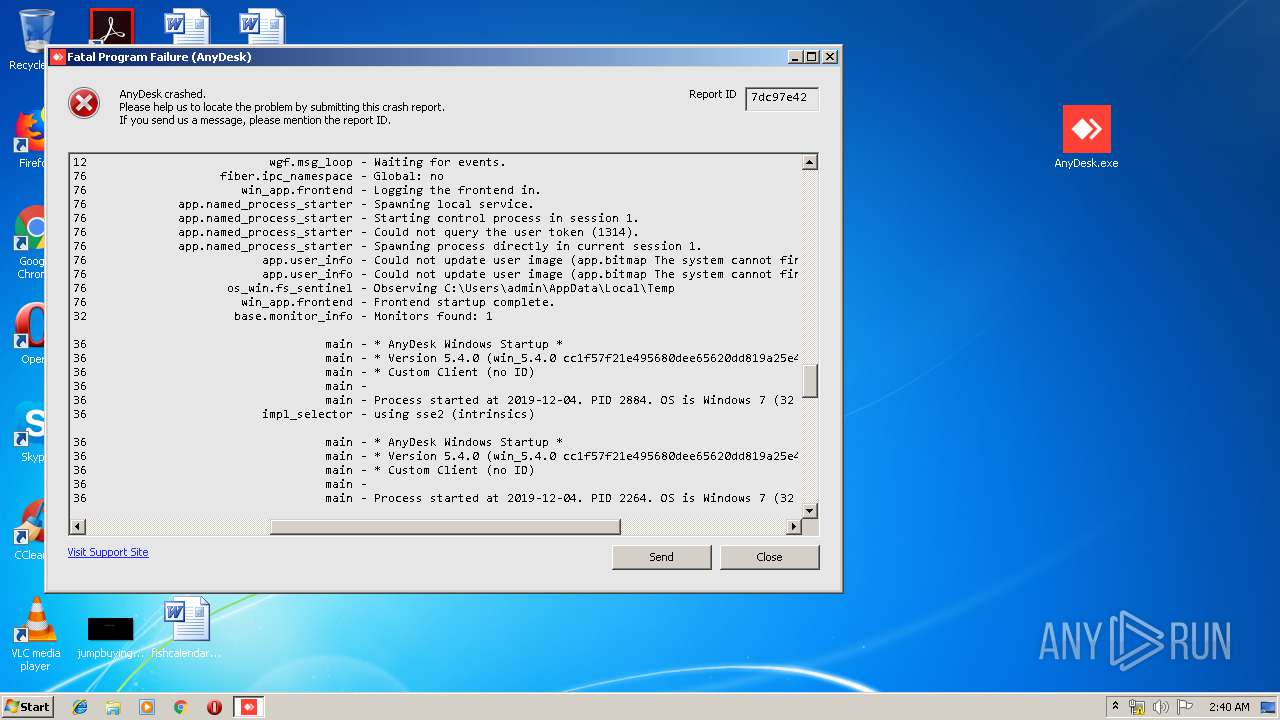Open Internet Explorer from taskbar
Viewport: 1280px width, 720px height.
click(80, 707)
